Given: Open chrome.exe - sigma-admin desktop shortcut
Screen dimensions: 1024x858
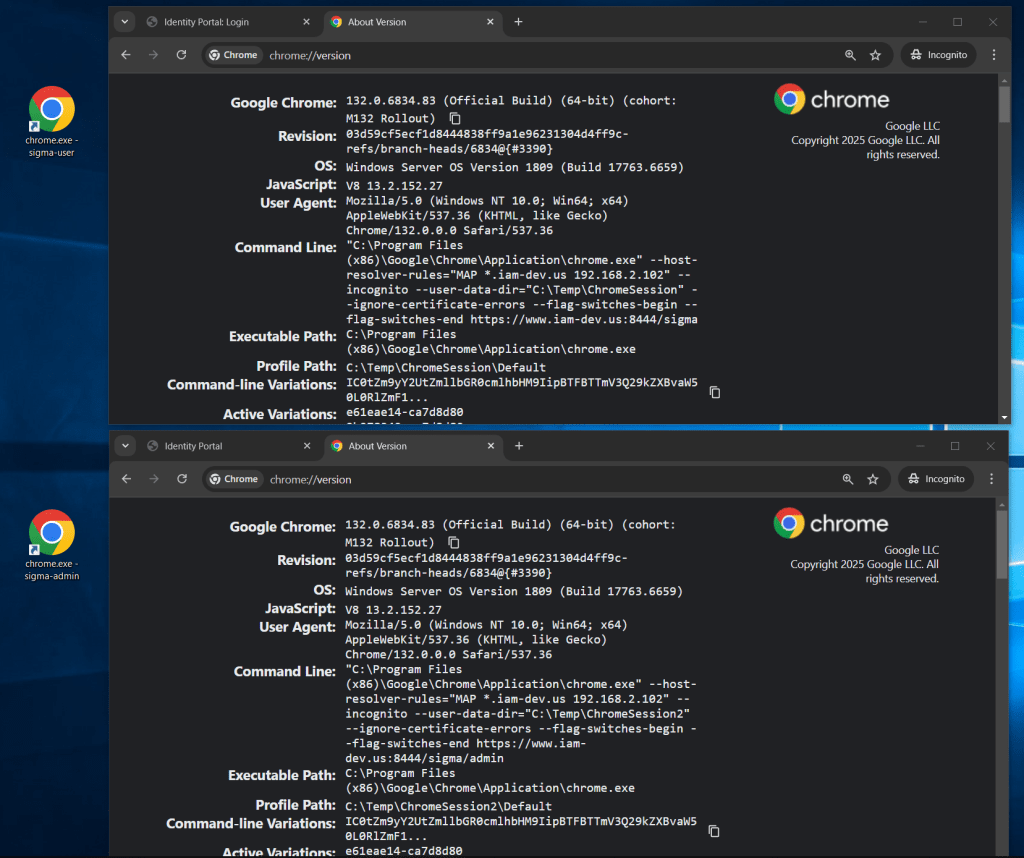Looking at the screenshot, I should (x=51, y=534).
